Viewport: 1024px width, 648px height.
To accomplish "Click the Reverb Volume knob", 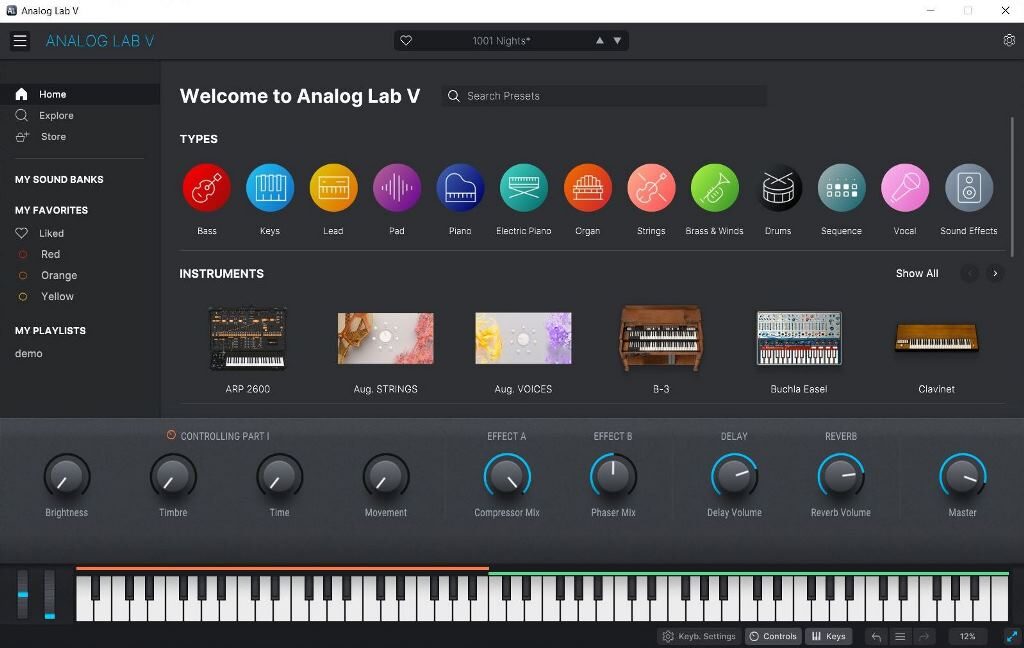I will [840, 477].
